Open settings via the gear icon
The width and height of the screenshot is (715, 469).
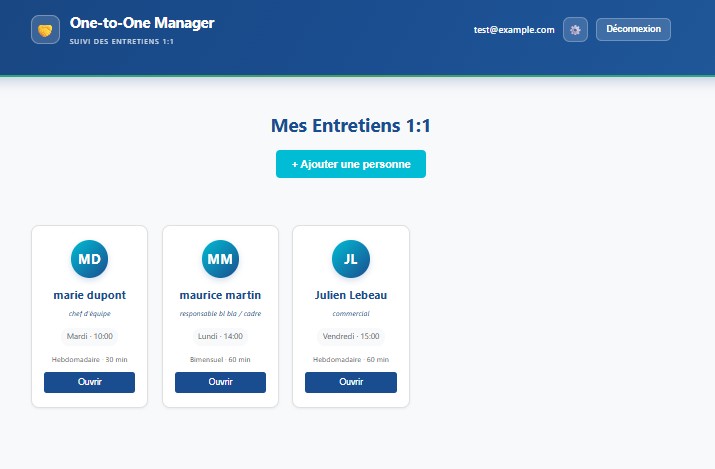coord(575,30)
